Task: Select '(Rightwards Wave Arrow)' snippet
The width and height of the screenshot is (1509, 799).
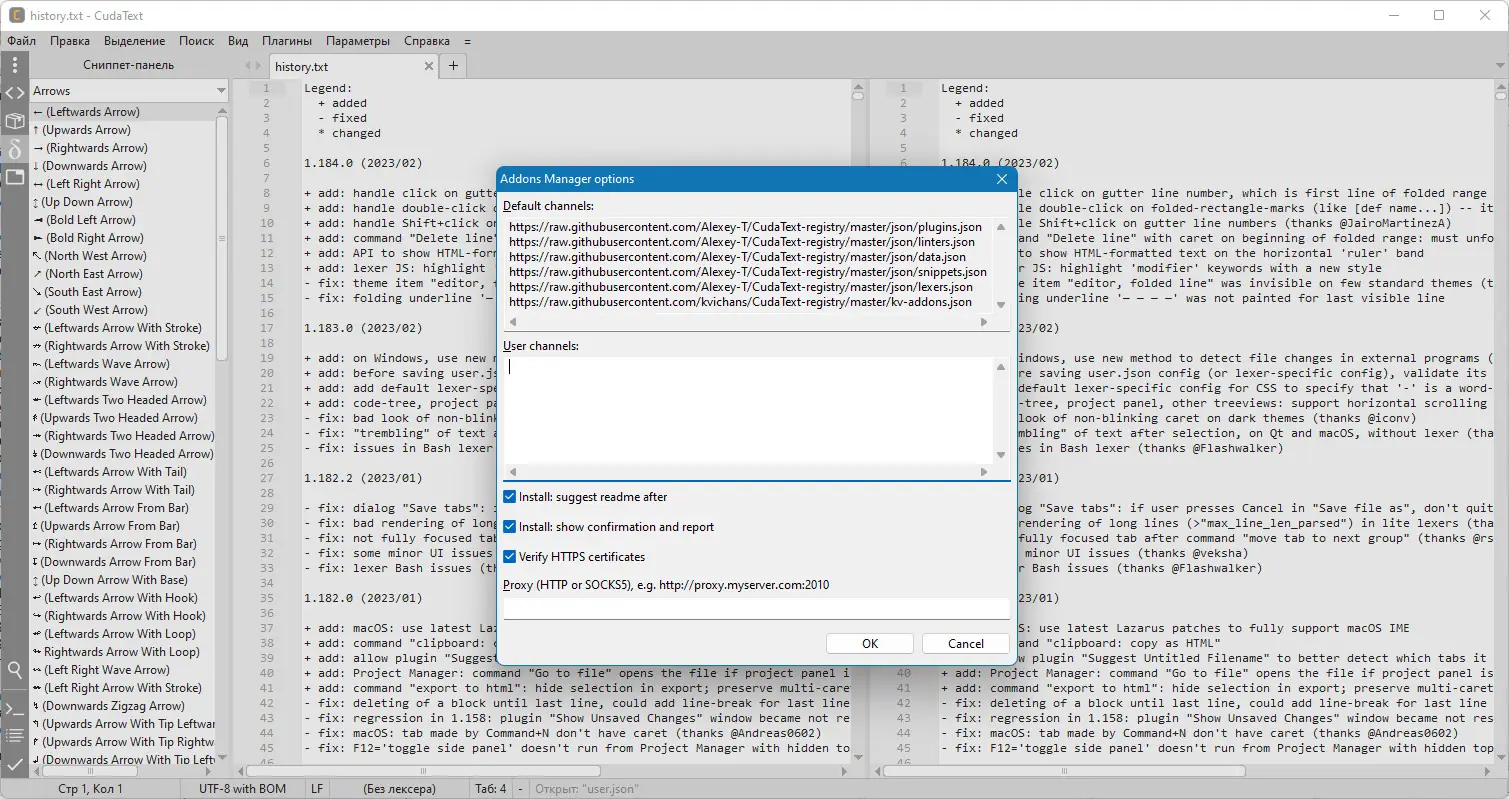Action: point(123,382)
